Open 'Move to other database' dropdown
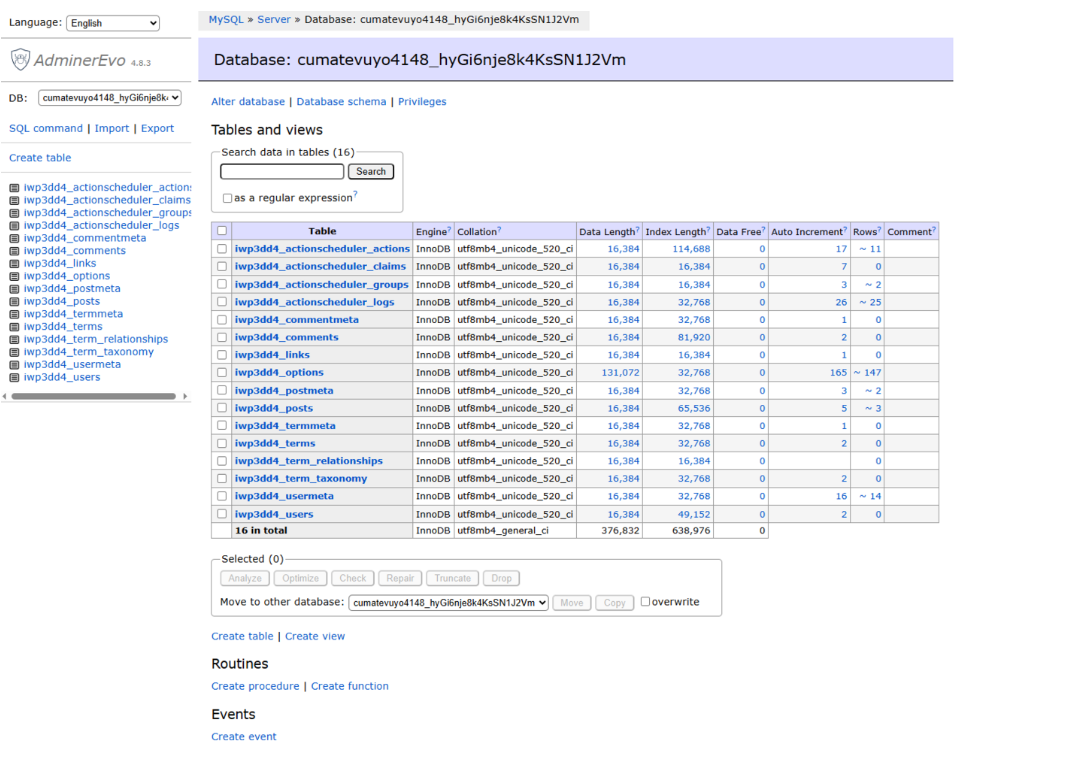Image resolution: width=1070 pixels, height=758 pixels. [448, 602]
